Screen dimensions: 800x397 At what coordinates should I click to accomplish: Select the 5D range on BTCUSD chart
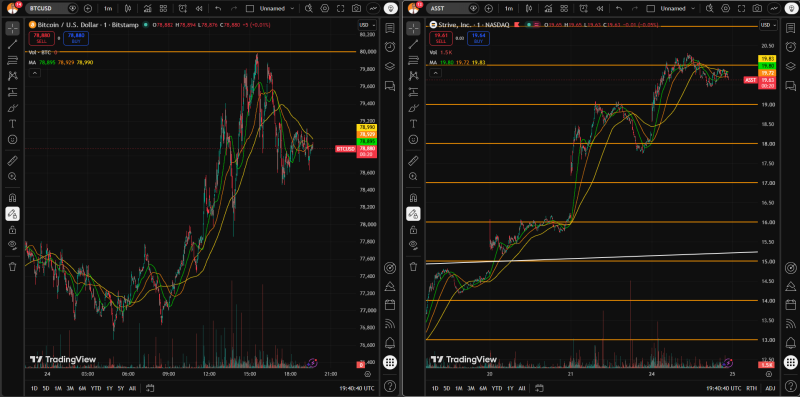pyautogui.click(x=46, y=388)
